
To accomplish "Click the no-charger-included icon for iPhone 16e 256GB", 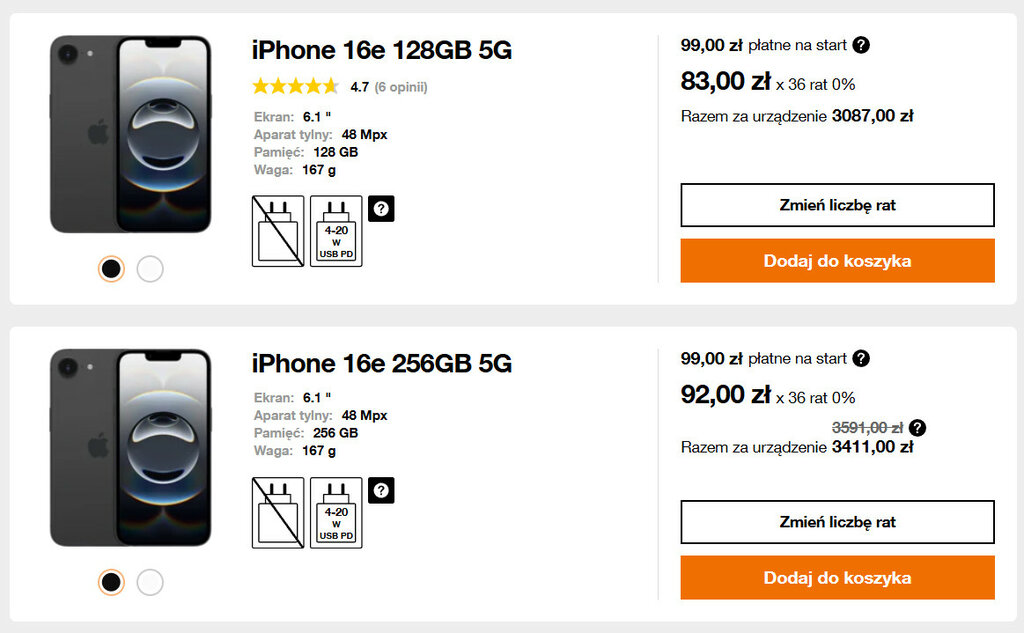I will coord(278,513).
